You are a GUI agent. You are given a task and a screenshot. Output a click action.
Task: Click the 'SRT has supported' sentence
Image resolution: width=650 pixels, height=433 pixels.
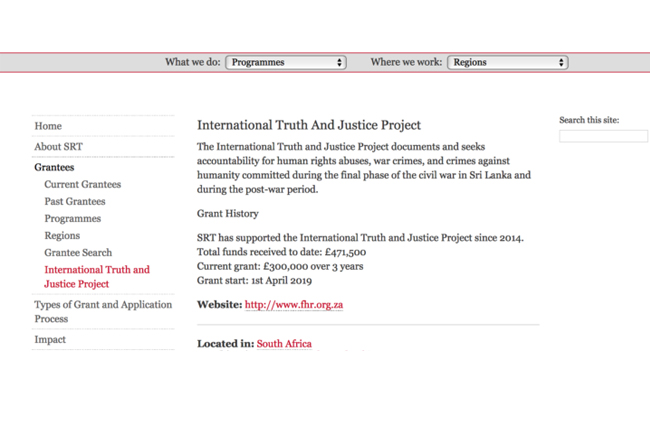(360, 238)
